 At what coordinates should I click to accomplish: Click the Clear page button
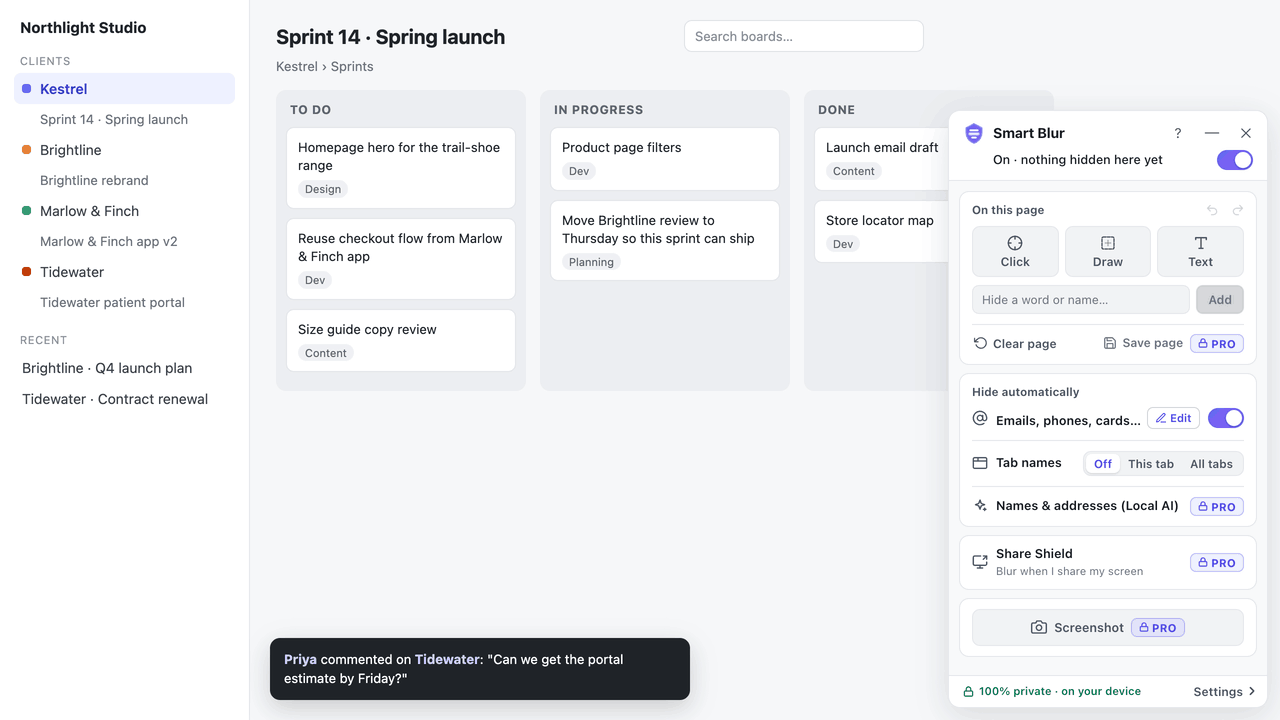[x=1015, y=343]
